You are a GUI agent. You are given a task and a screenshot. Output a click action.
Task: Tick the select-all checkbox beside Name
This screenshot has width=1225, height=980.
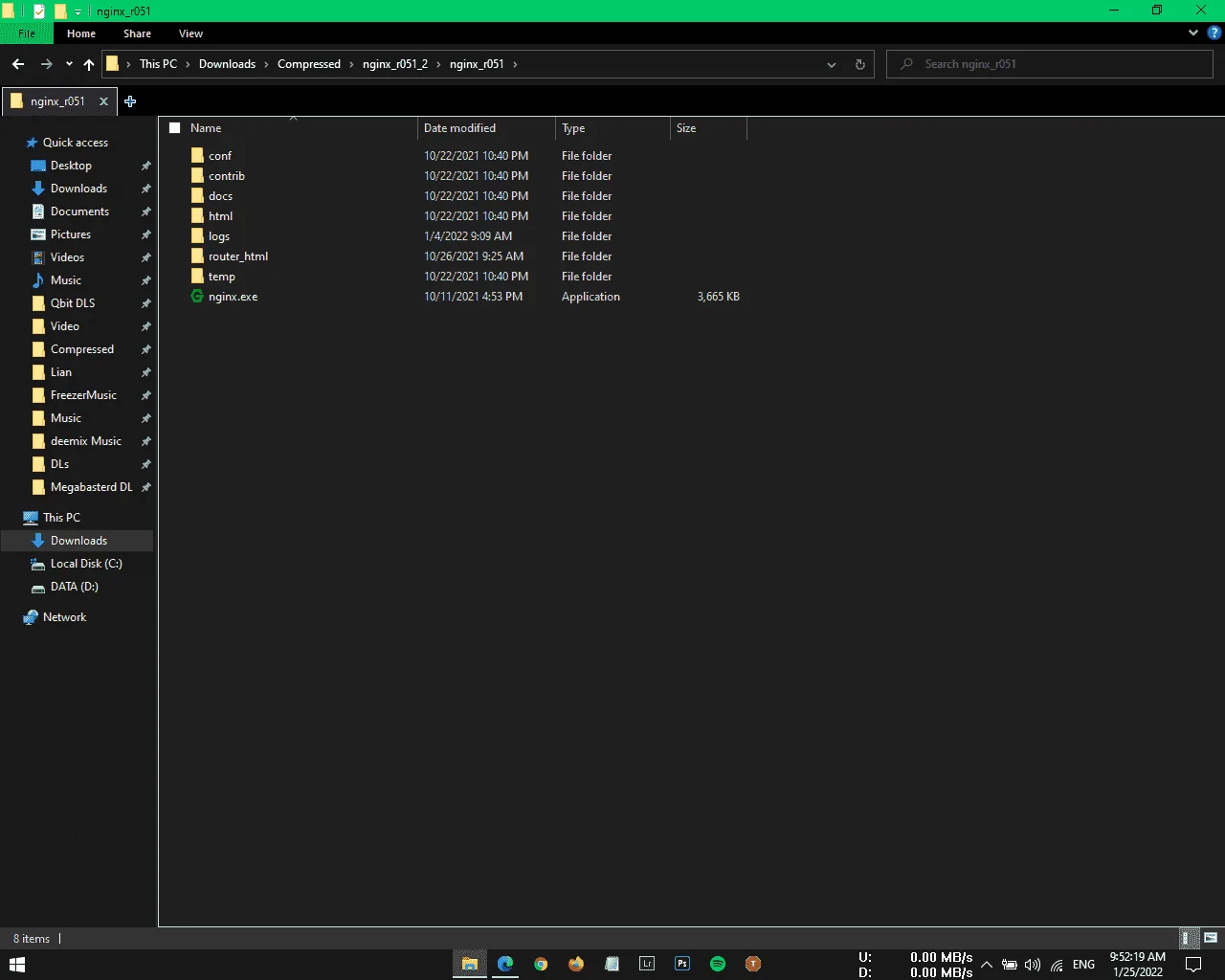175,128
